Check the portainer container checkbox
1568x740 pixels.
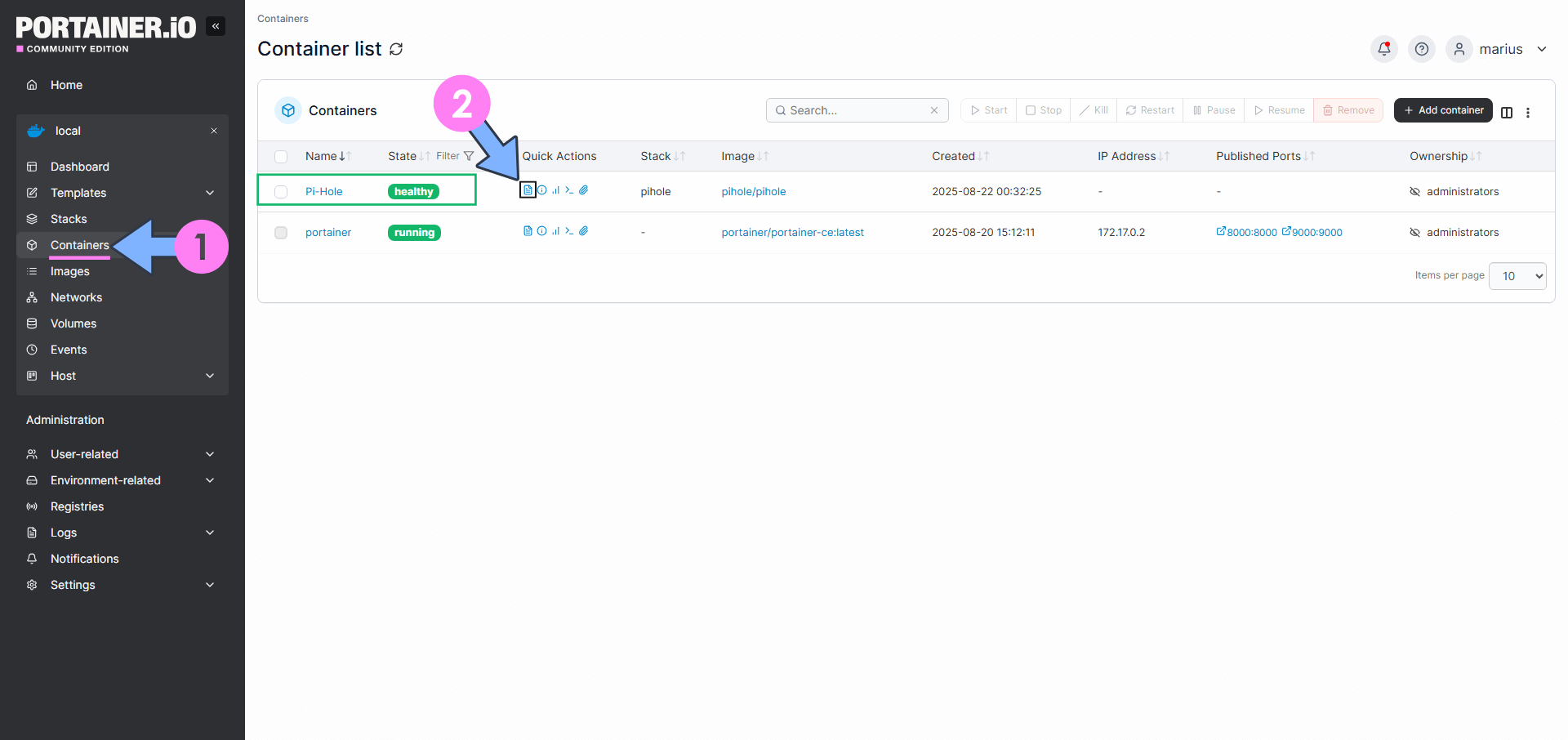(281, 233)
